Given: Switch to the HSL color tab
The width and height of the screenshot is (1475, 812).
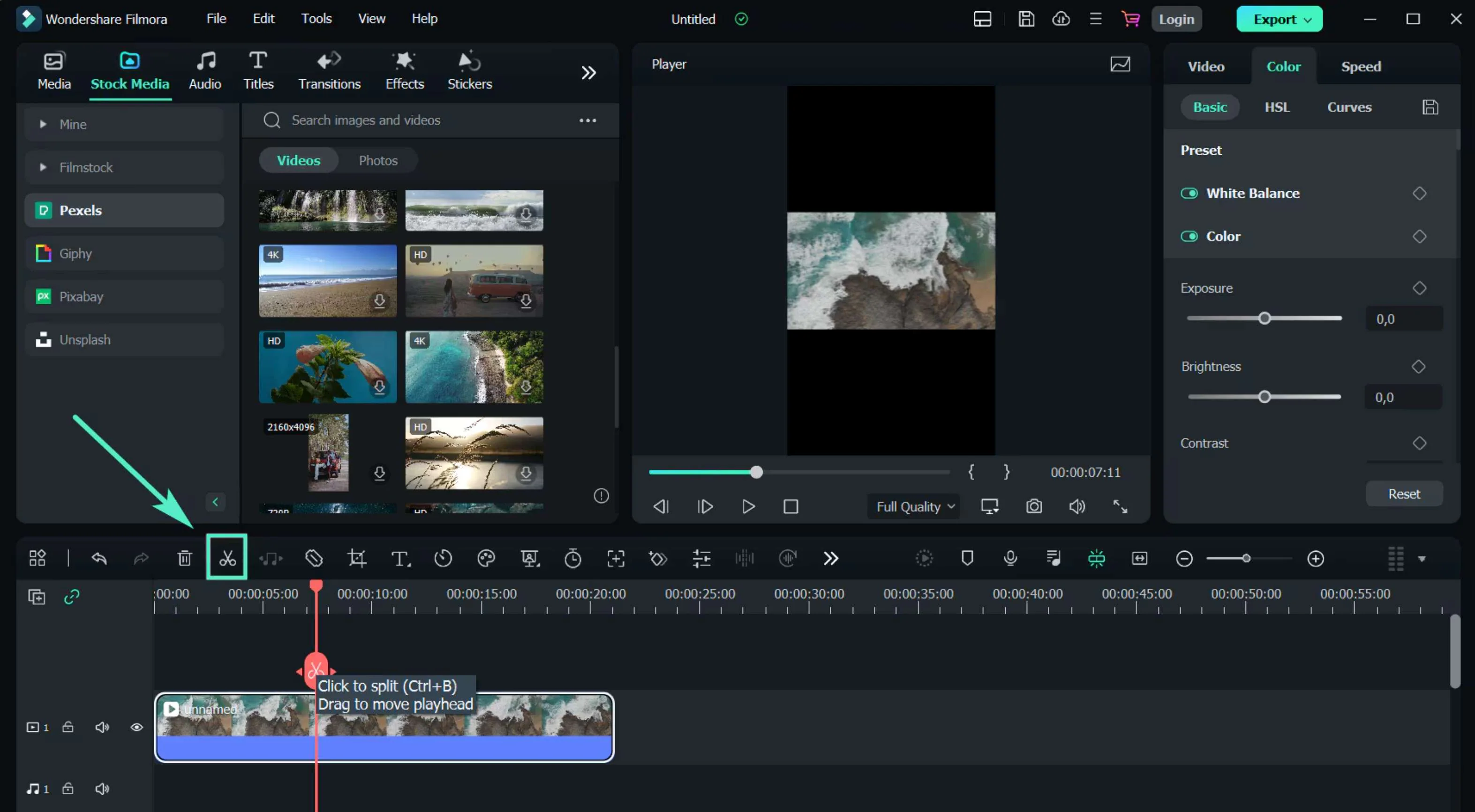Looking at the screenshot, I should pyautogui.click(x=1277, y=106).
